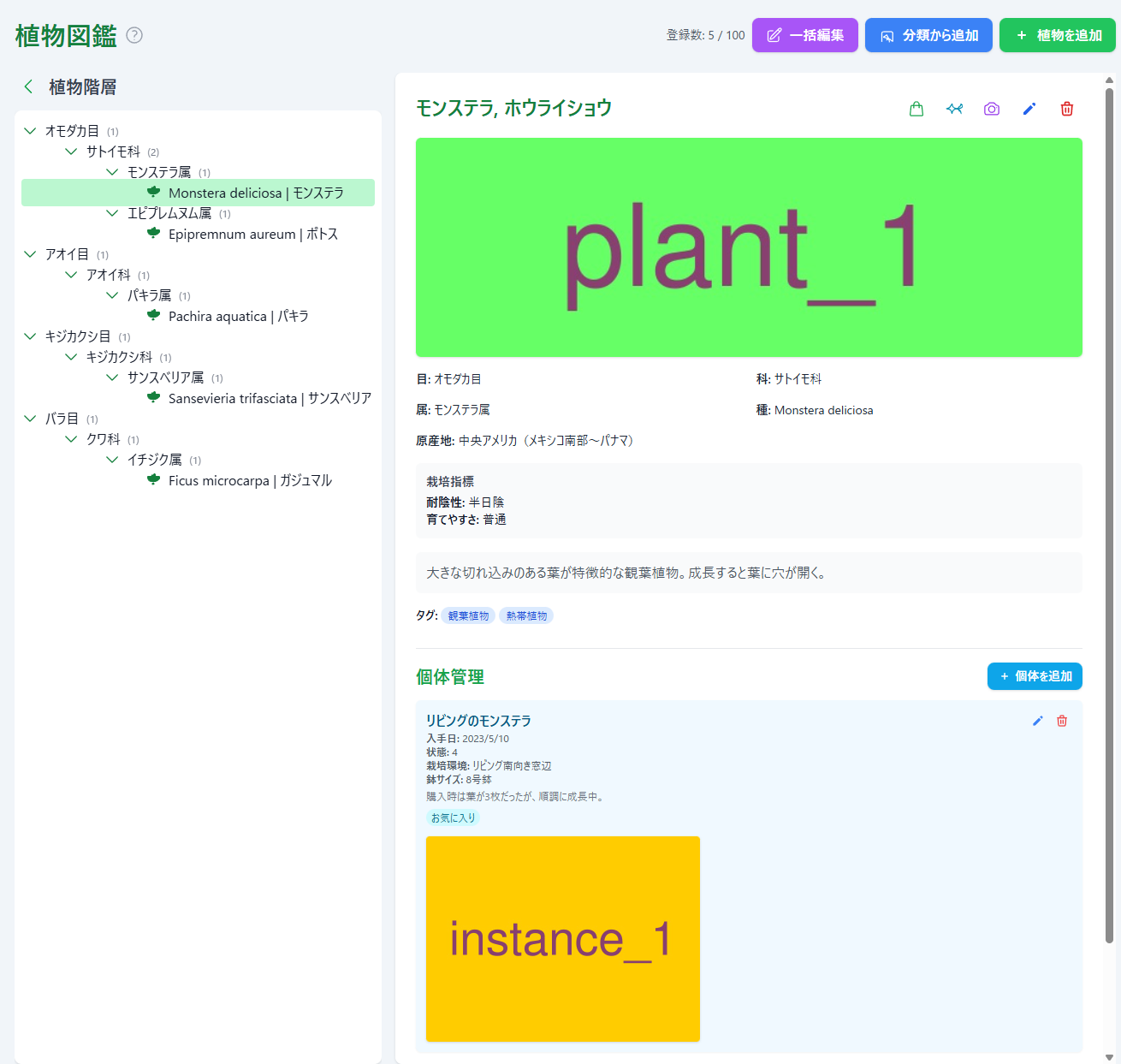Image resolution: width=1121 pixels, height=1064 pixels.
Task: Open the instance_1 photo thumbnail
Action: pos(563,939)
